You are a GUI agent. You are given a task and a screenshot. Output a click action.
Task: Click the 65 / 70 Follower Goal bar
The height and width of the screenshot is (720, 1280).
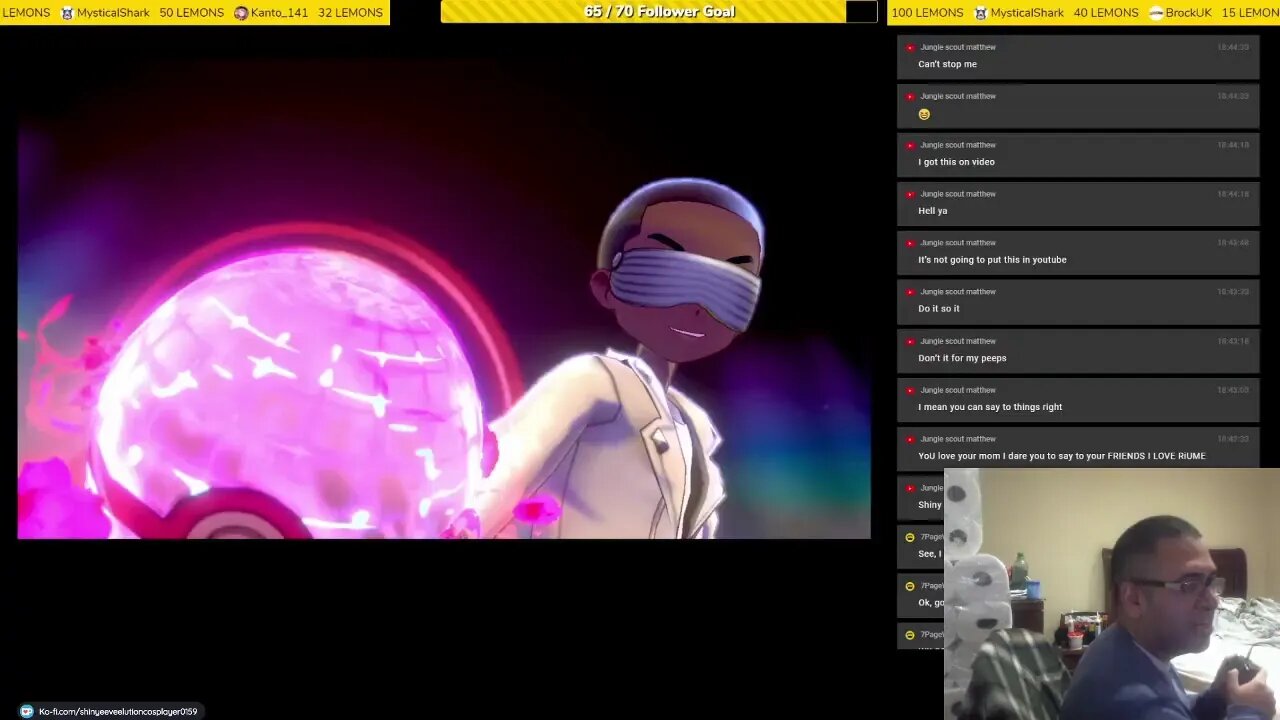659,12
